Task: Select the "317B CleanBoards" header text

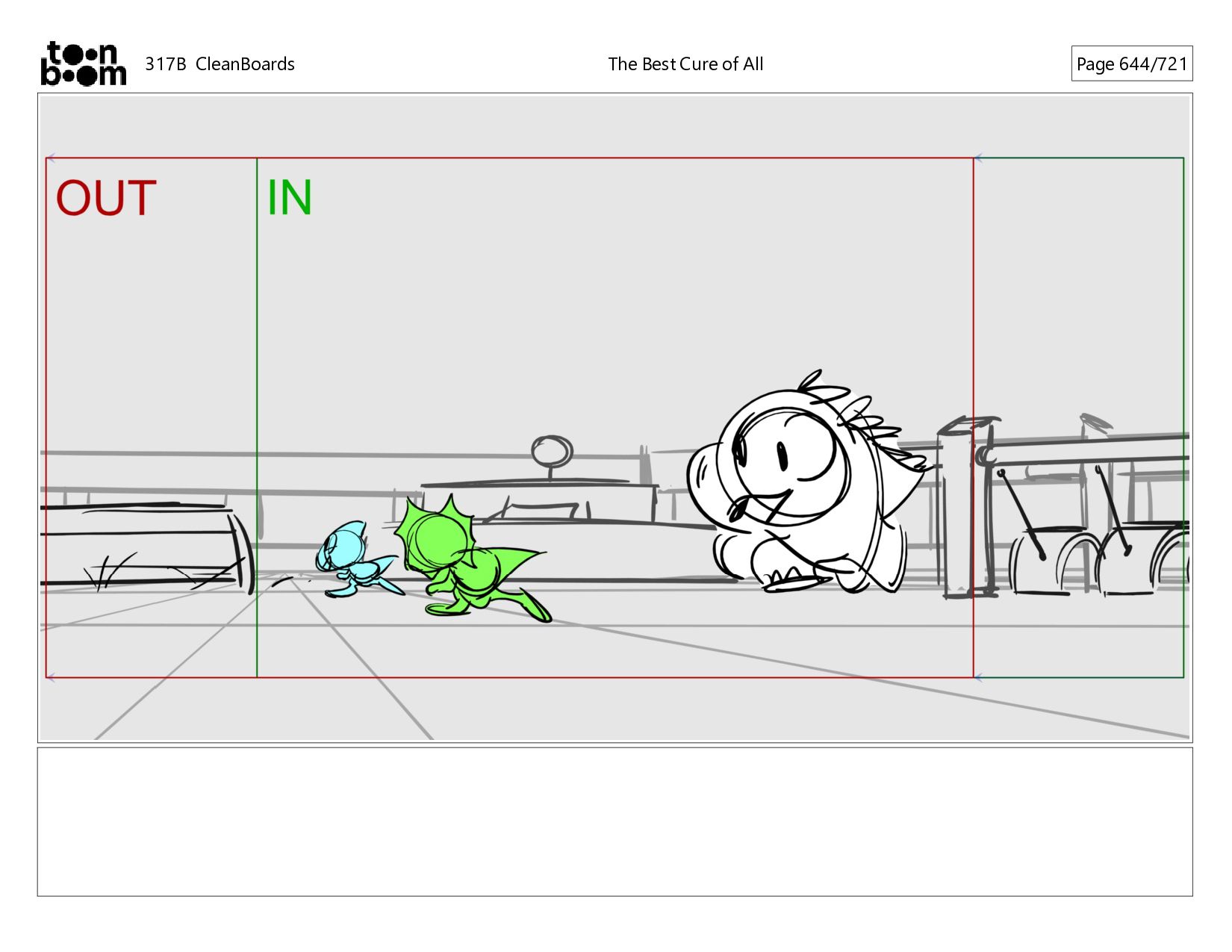Action: click(220, 64)
